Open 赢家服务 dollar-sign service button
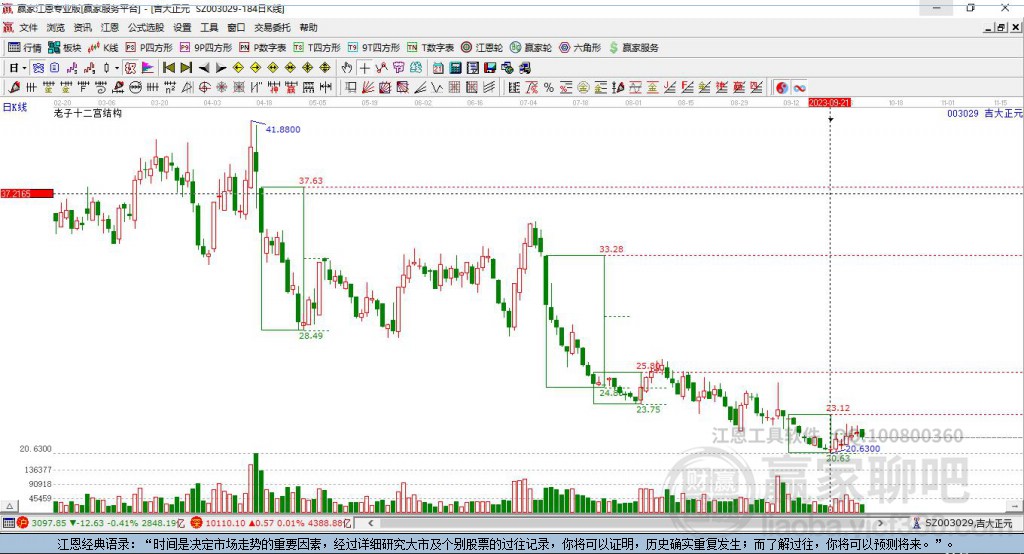Image resolution: width=1024 pixels, height=554 pixels. [633, 48]
